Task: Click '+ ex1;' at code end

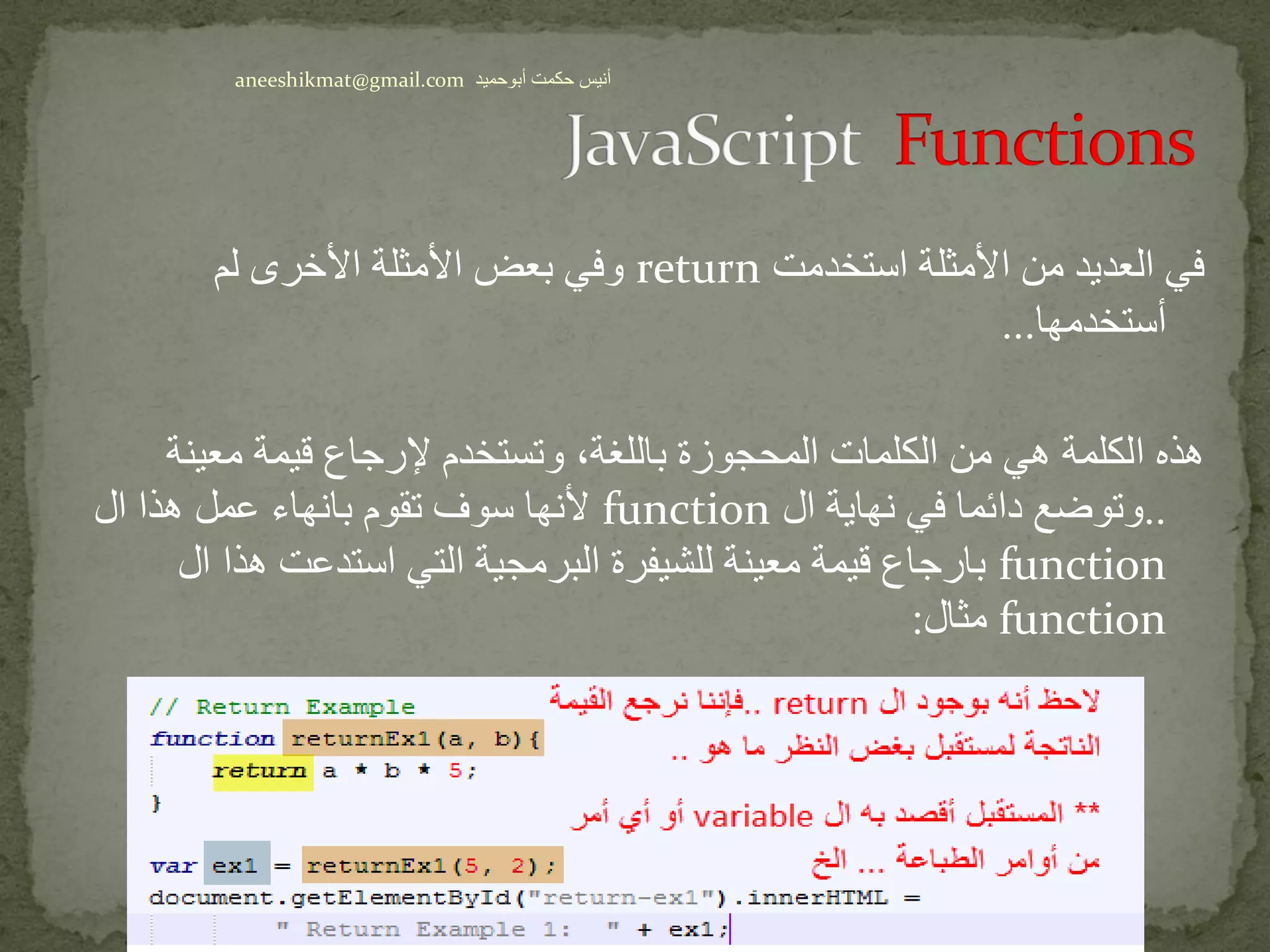Action: pos(682,929)
